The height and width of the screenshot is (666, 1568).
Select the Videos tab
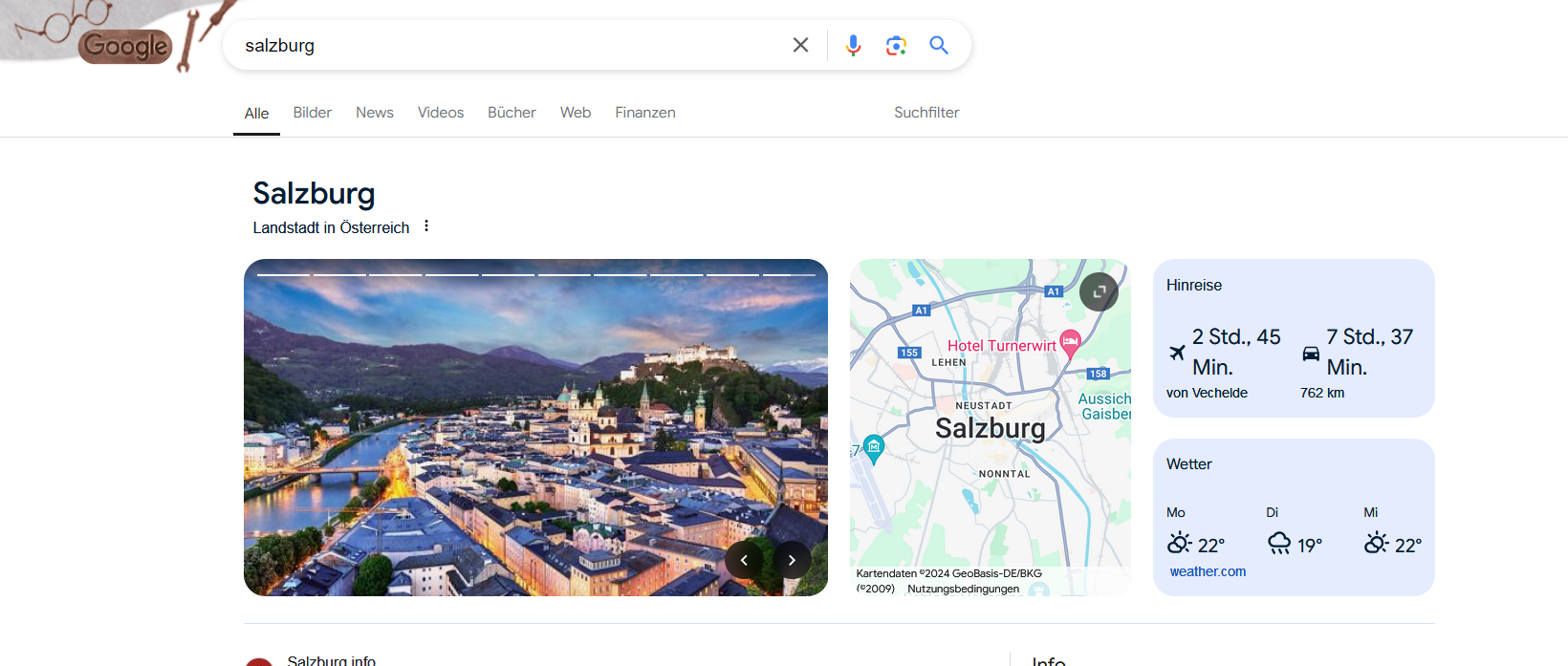440,113
